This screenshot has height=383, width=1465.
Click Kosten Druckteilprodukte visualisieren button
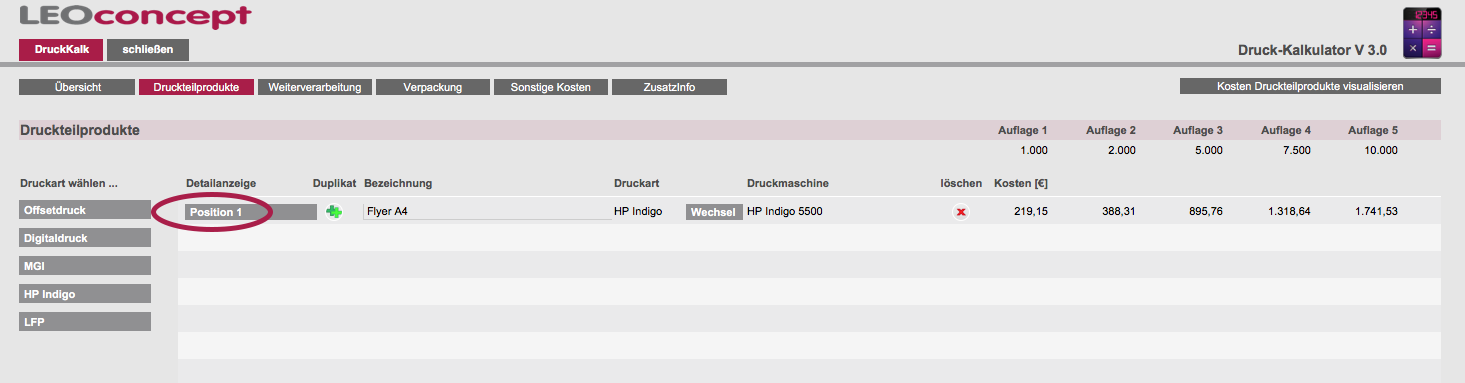point(1310,86)
